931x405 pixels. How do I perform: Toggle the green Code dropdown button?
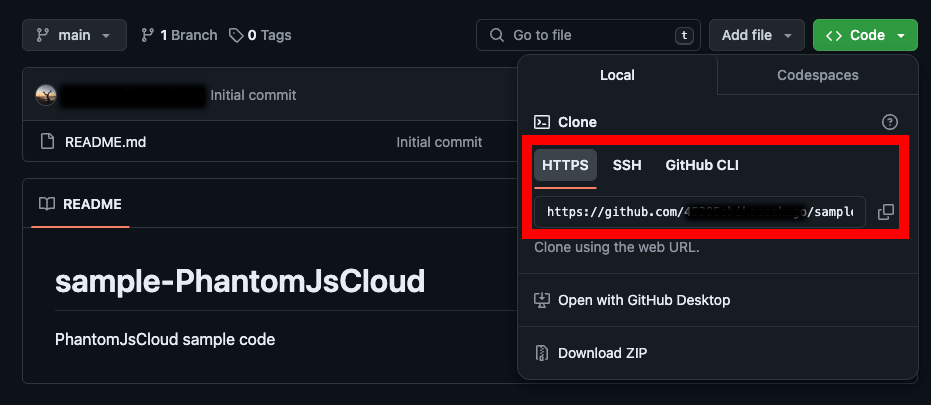pyautogui.click(x=866, y=35)
